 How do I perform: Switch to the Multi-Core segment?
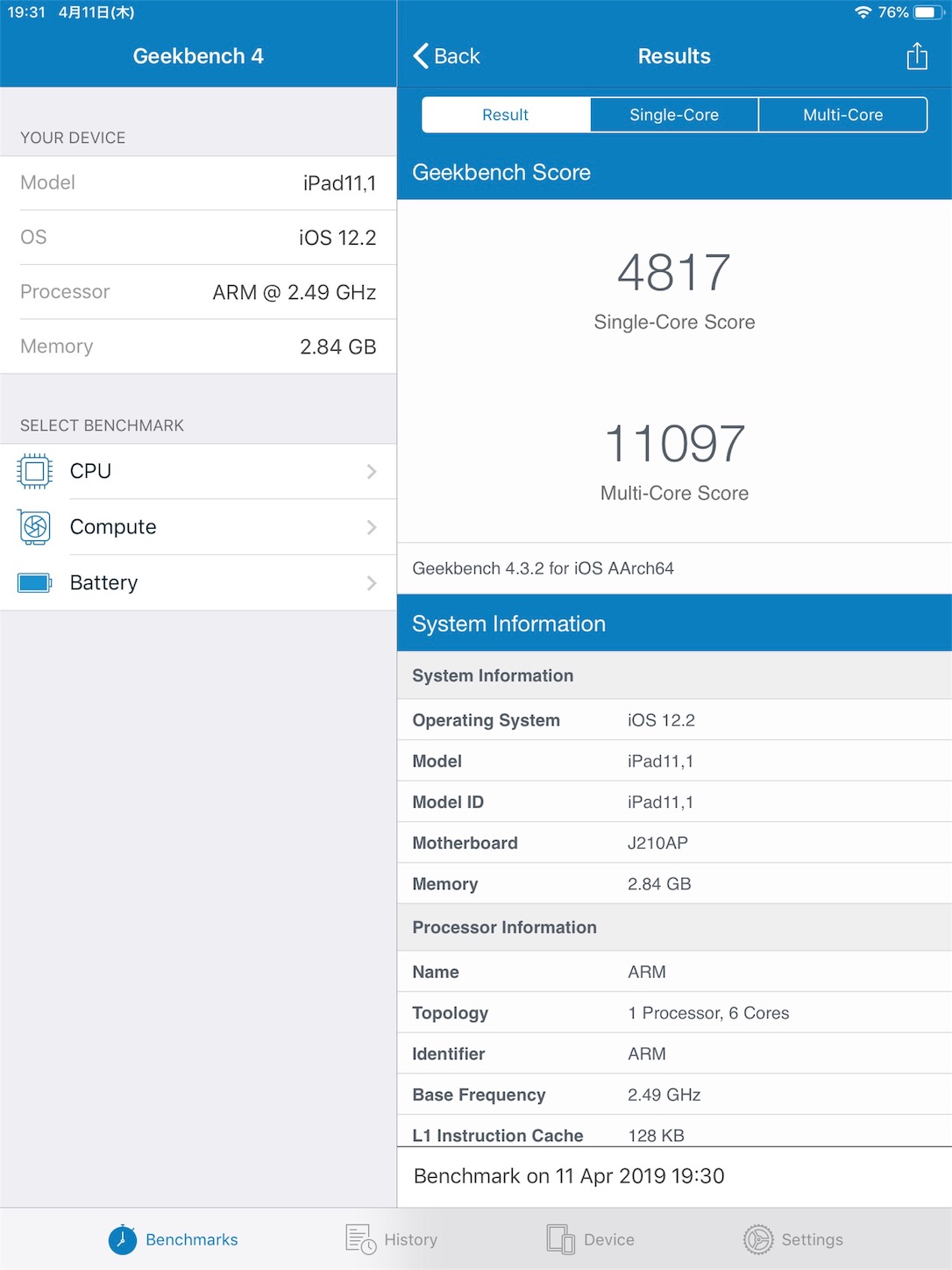click(842, 115)
